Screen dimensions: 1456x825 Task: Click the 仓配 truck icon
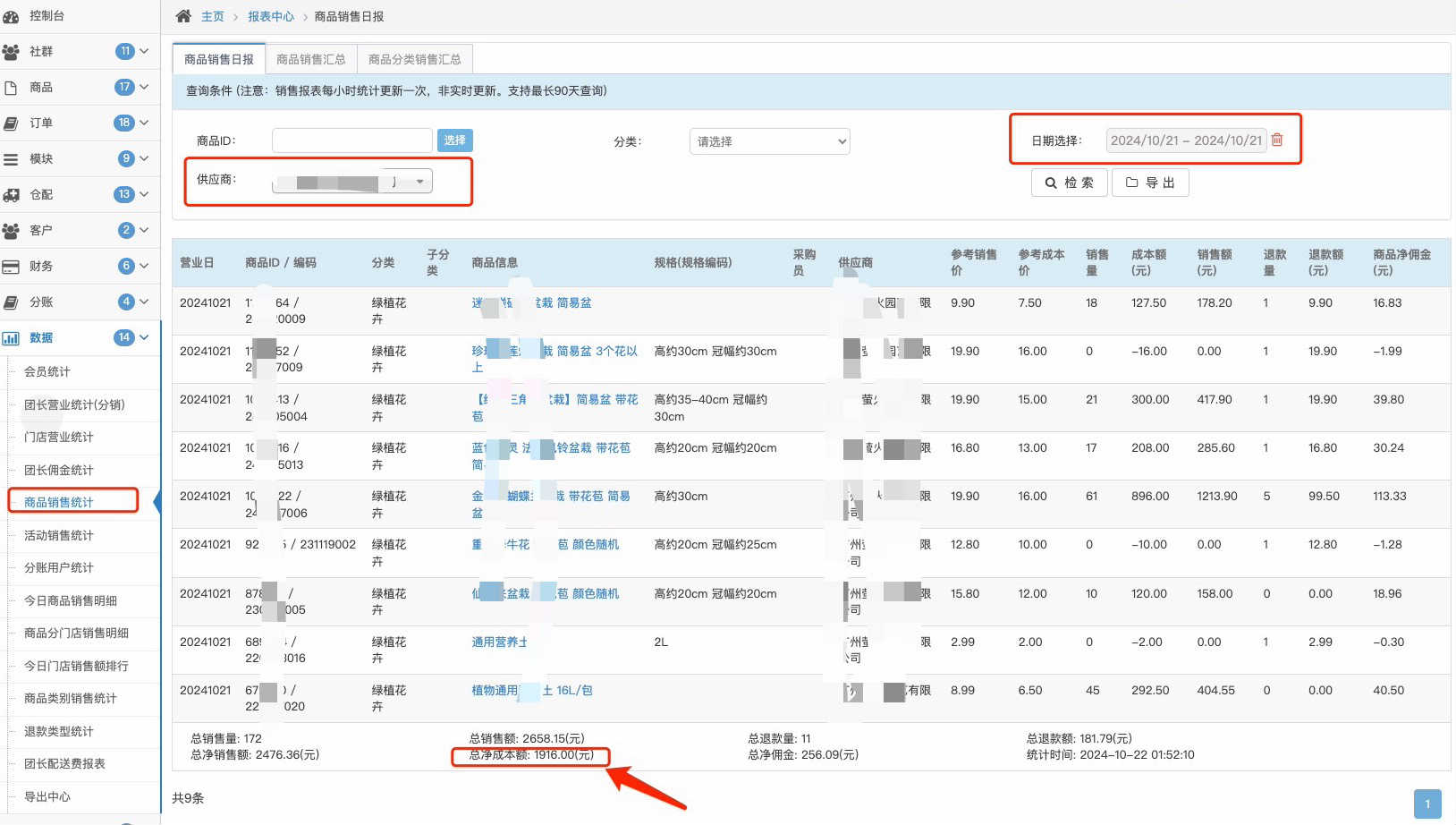pyautogui.click(x=11, y=195)
